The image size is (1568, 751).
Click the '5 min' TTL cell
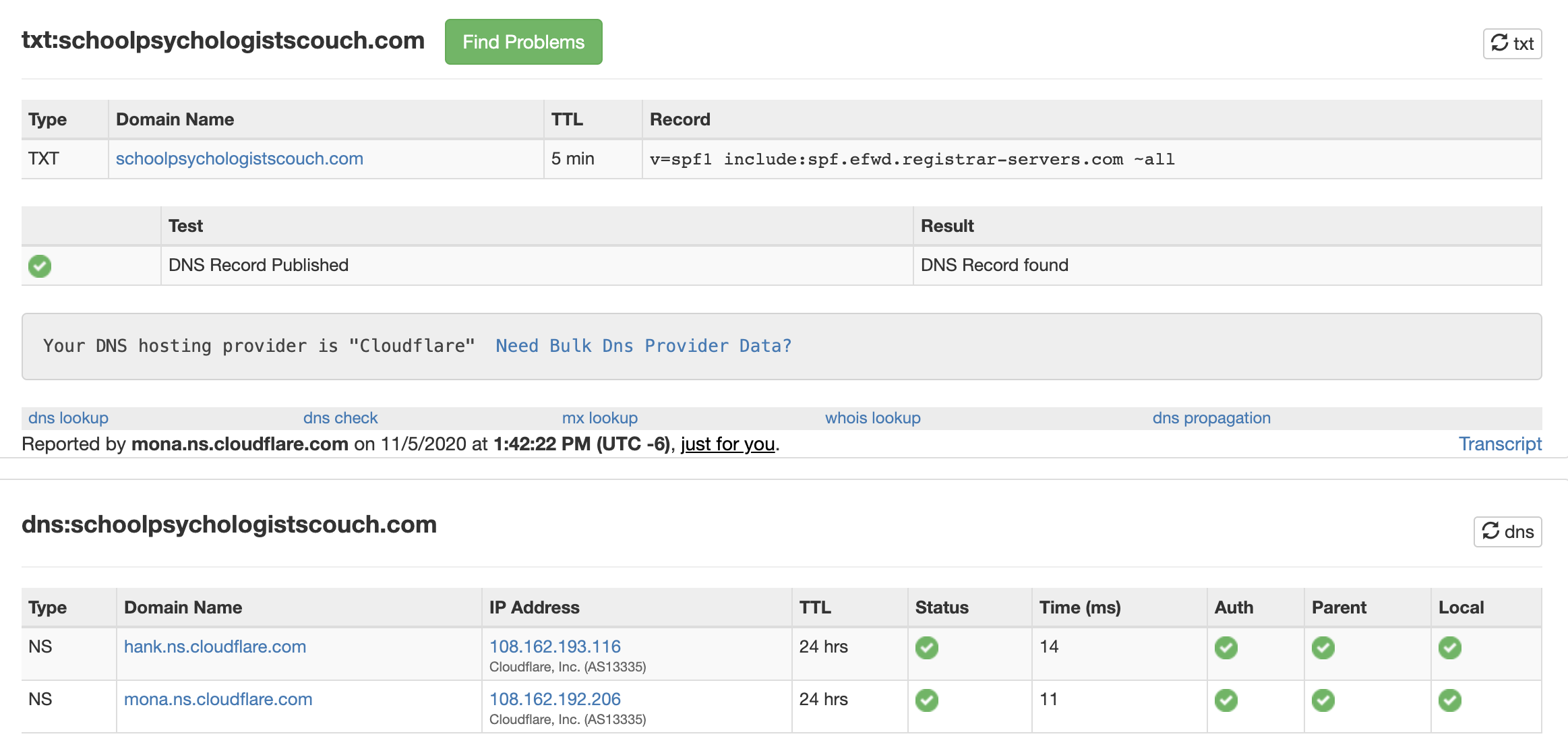pos(593,159)
